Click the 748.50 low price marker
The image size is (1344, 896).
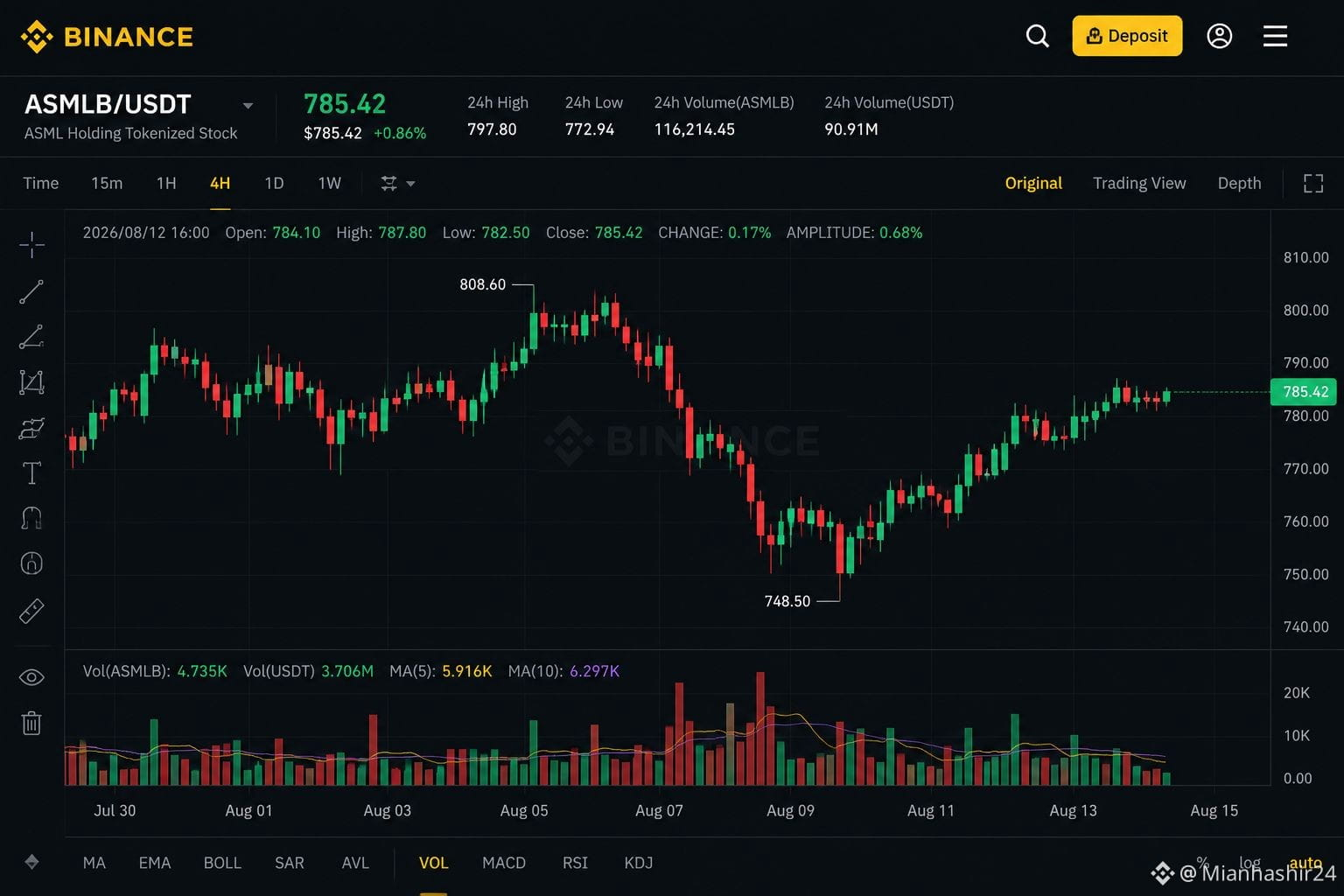(787, 601)
